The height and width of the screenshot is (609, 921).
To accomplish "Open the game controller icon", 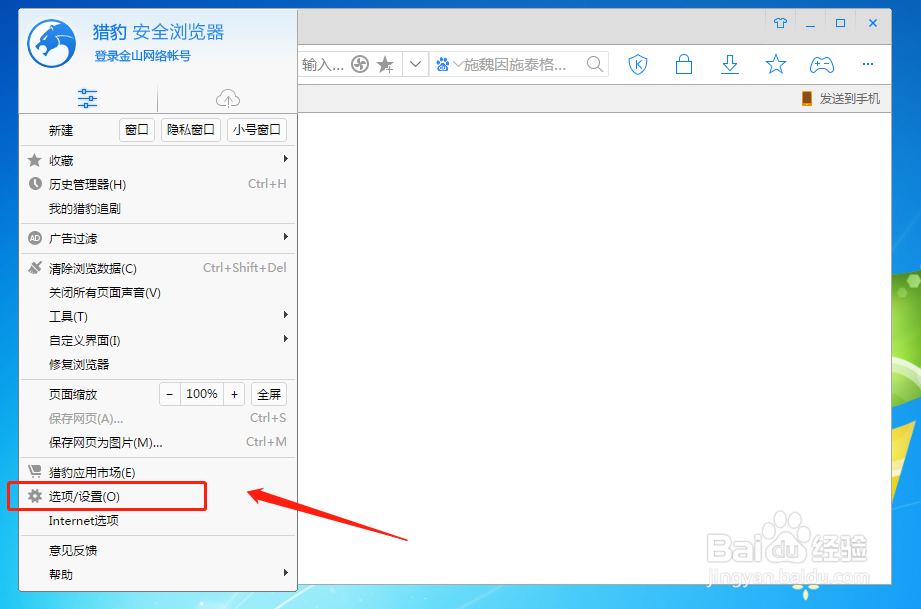I will 822,65.
